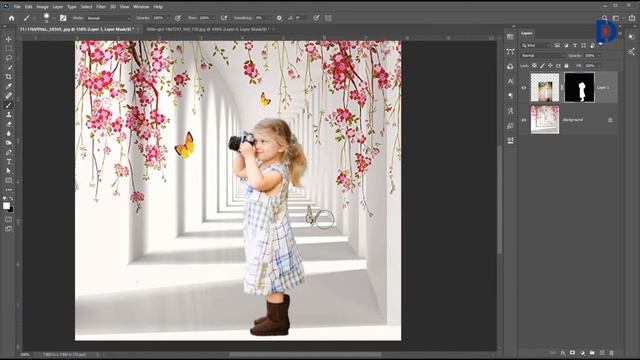Screen dimensions: 640x360
Task: Open the Brush Preset picker arrow
Action: click(53, 18)
